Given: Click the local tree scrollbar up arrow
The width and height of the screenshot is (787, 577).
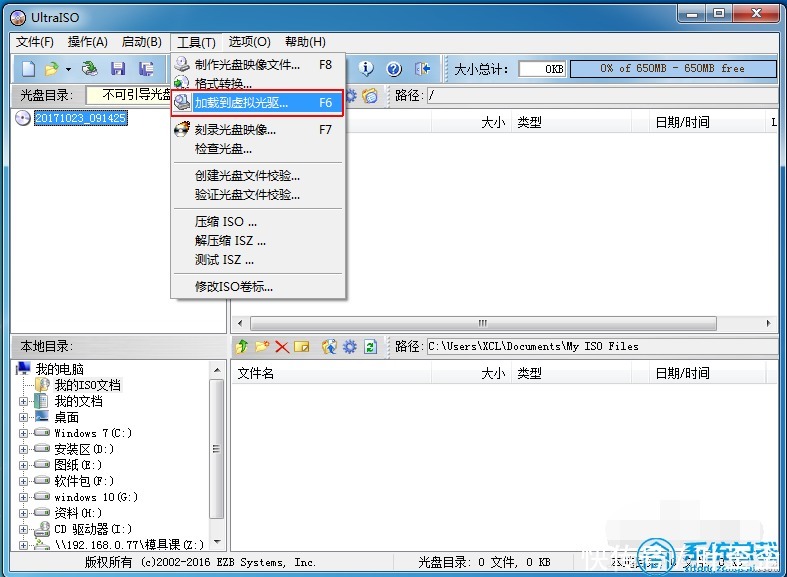Looking at the screenshot, I should click(x=217, y=370).
